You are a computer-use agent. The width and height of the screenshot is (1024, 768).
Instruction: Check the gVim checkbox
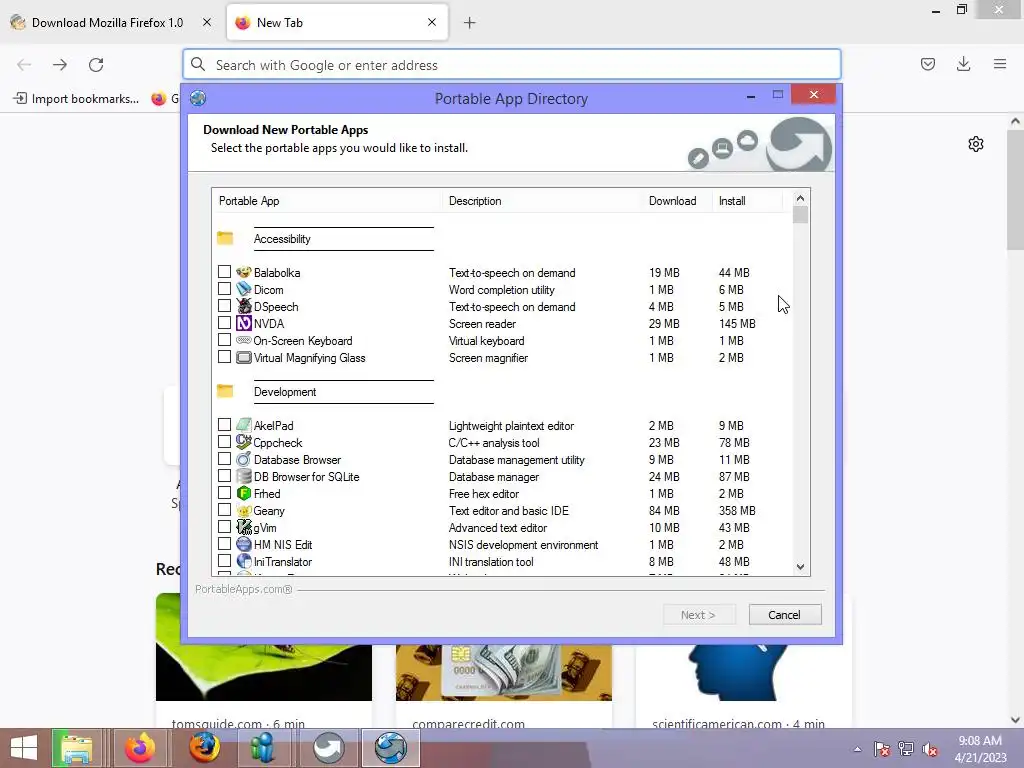(224, 526)
